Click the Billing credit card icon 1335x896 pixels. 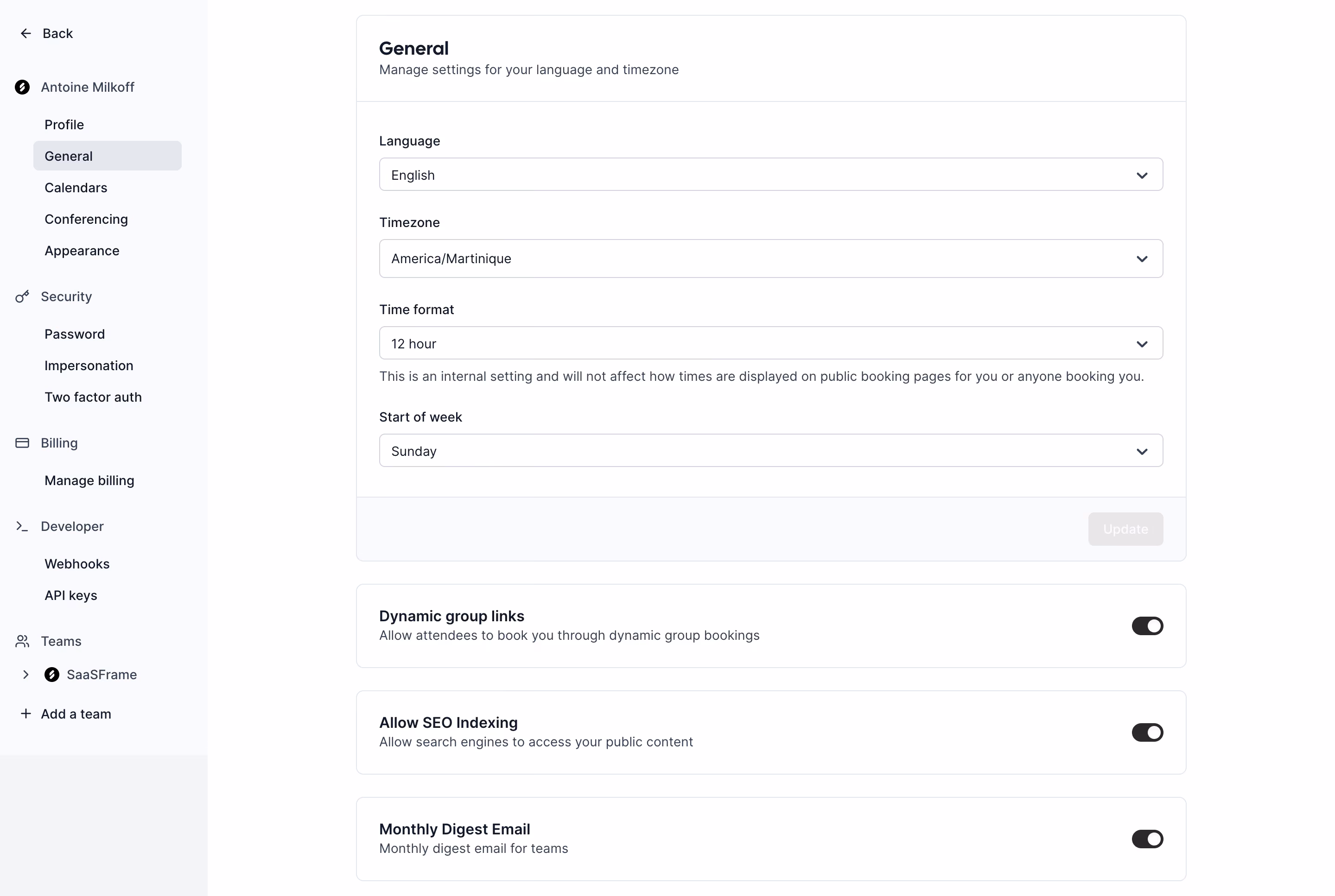[22, 443]
